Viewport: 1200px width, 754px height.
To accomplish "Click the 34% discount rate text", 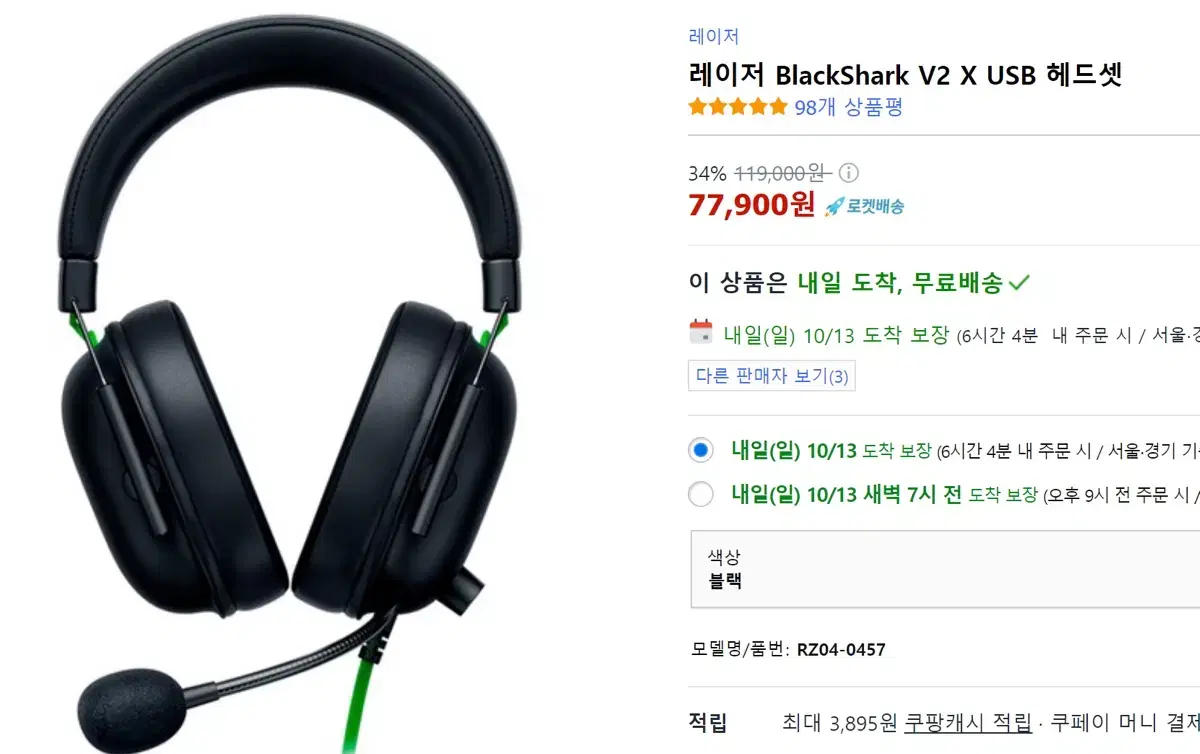I will [708, 172].
